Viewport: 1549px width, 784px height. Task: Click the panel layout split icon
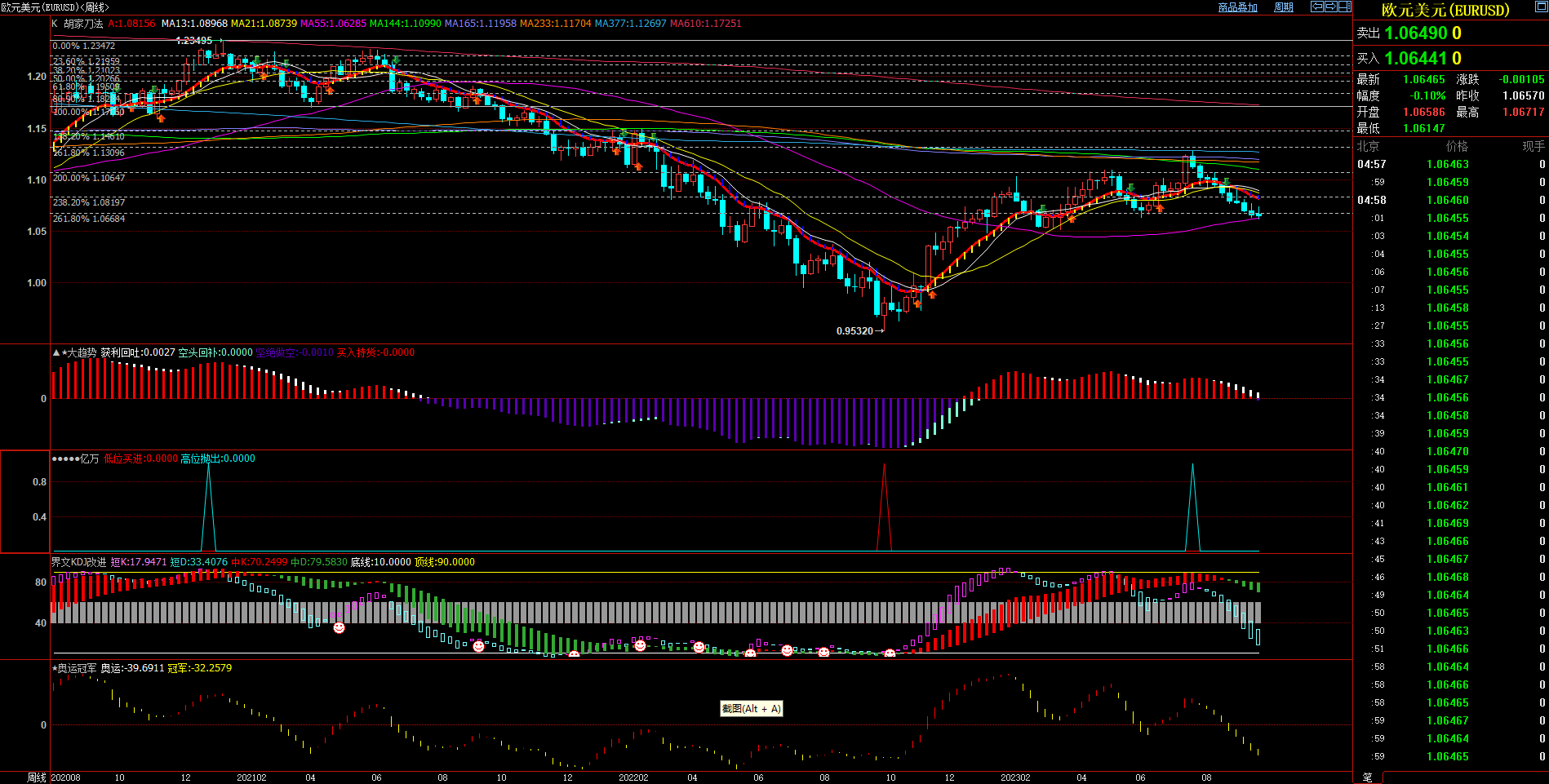(1344, 7)
